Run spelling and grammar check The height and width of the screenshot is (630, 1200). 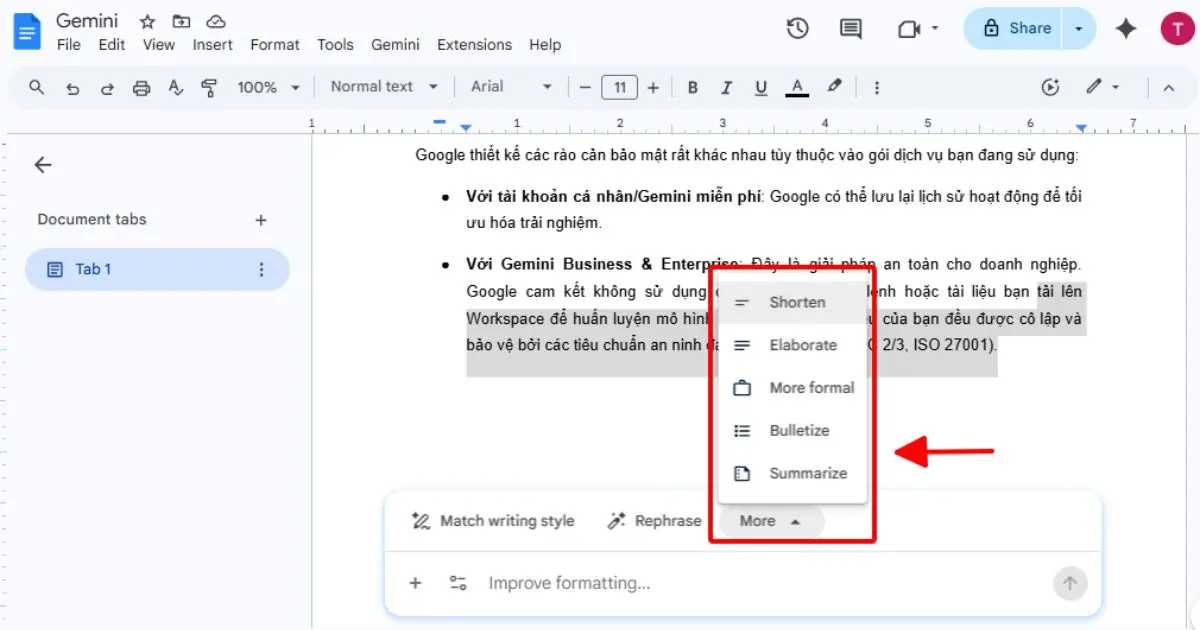tap(176, 88)
